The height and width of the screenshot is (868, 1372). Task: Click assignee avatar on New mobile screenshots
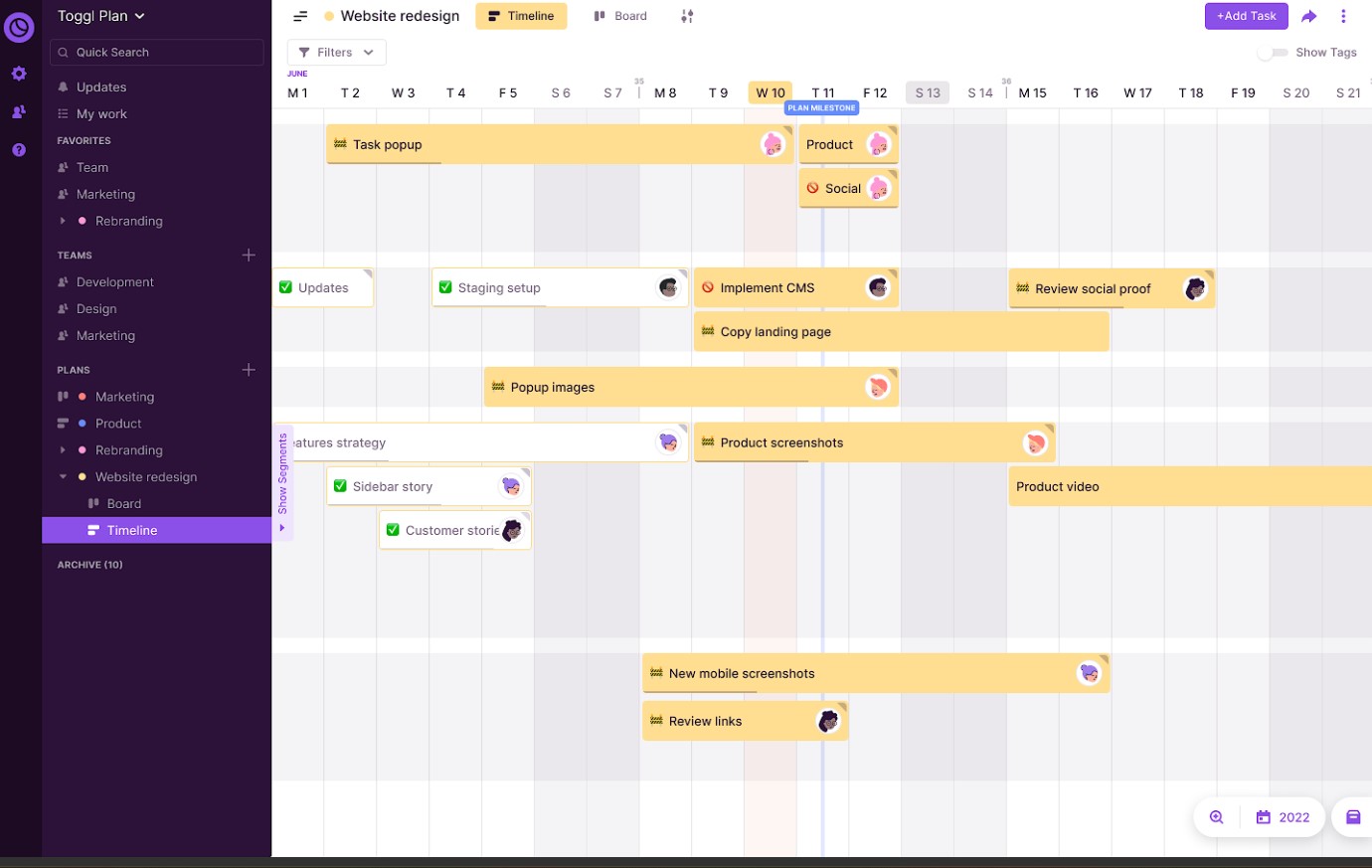(x=1089, y=673)
